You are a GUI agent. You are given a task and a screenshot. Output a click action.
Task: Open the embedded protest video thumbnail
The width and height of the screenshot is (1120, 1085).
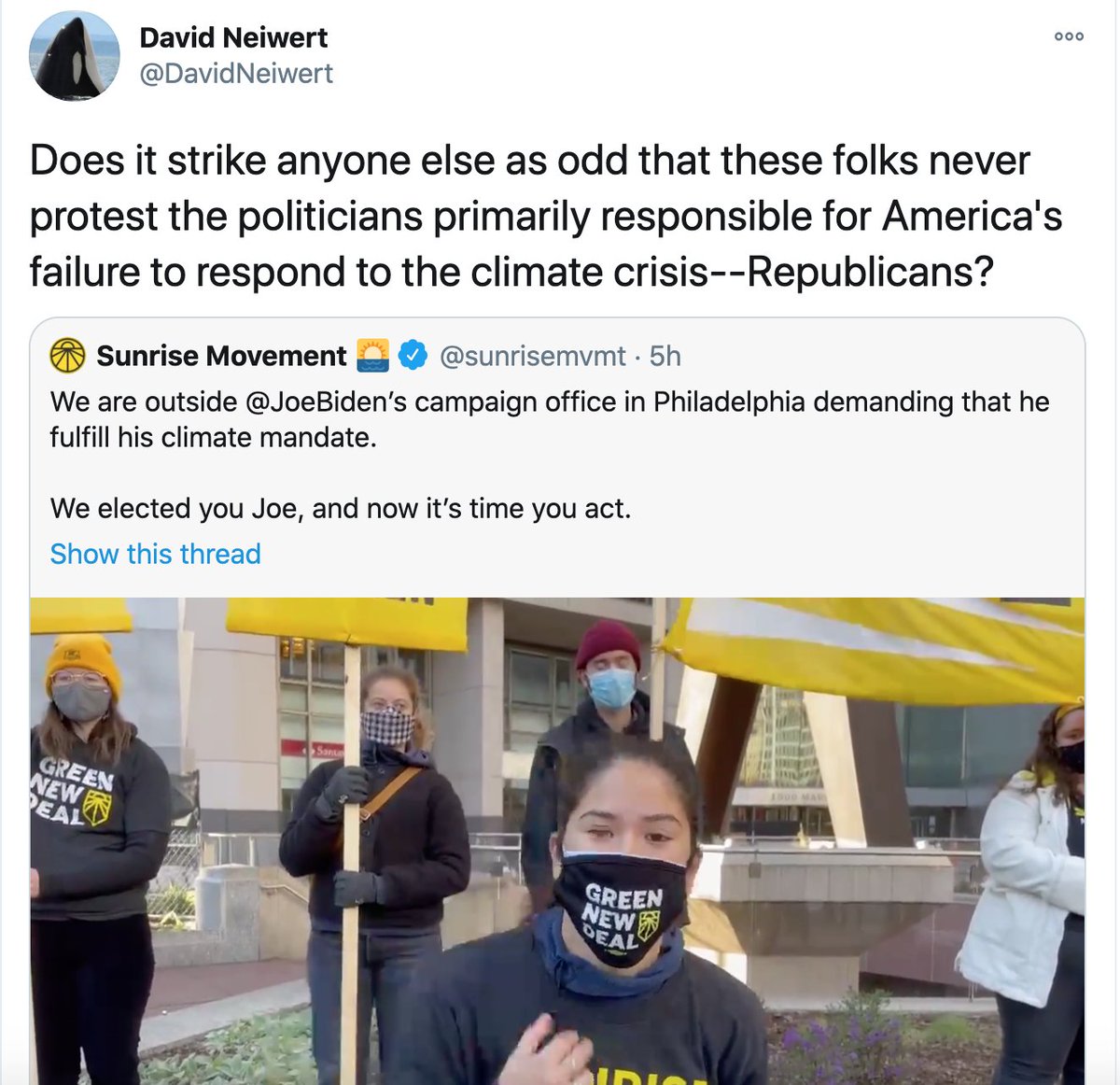[557, 841]
